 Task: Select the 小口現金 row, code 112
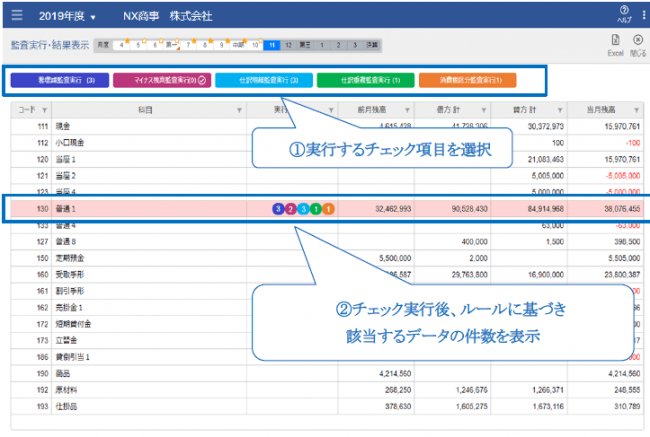[x=327, y=143]
